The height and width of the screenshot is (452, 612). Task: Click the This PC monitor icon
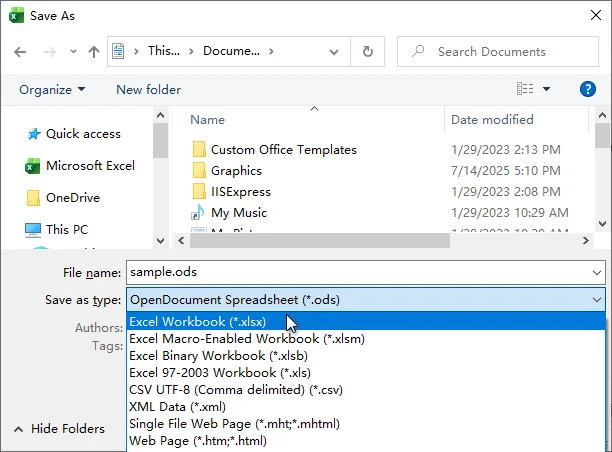33,230
